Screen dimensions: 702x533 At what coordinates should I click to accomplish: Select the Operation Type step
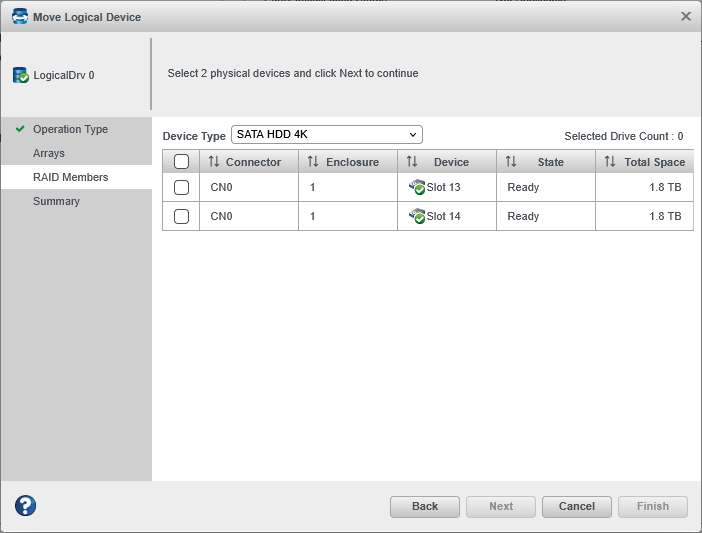click(70, 129)
